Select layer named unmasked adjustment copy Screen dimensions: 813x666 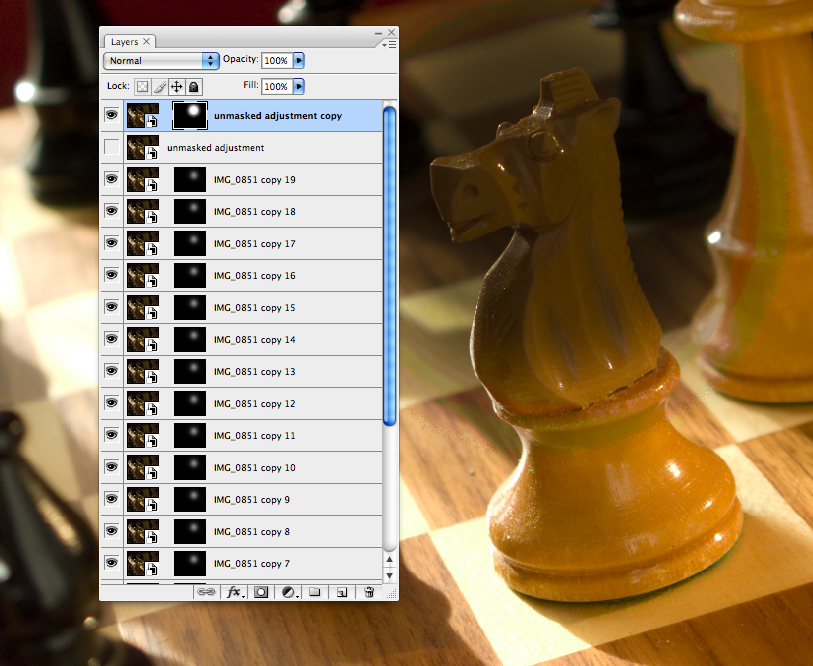click(278, 116)
